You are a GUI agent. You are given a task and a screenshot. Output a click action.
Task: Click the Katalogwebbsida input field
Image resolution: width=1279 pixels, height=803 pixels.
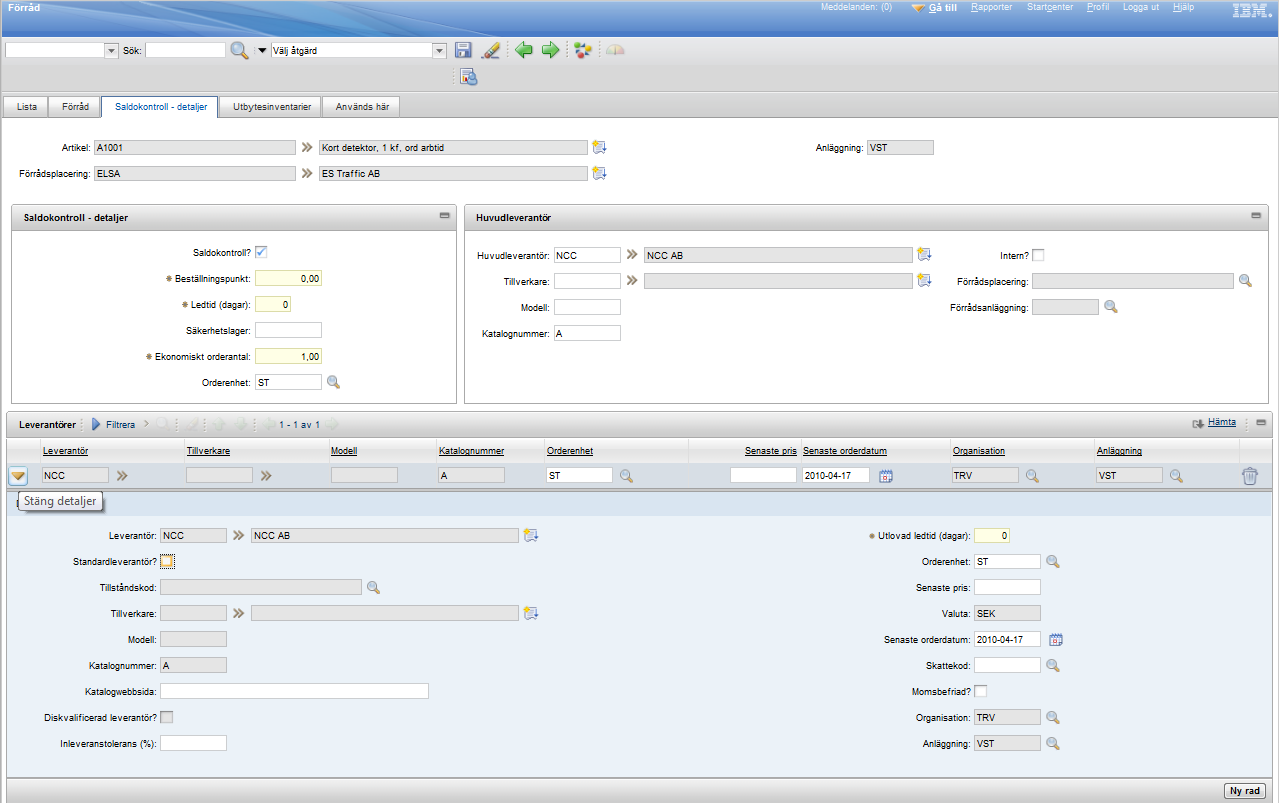pos(294,691)
